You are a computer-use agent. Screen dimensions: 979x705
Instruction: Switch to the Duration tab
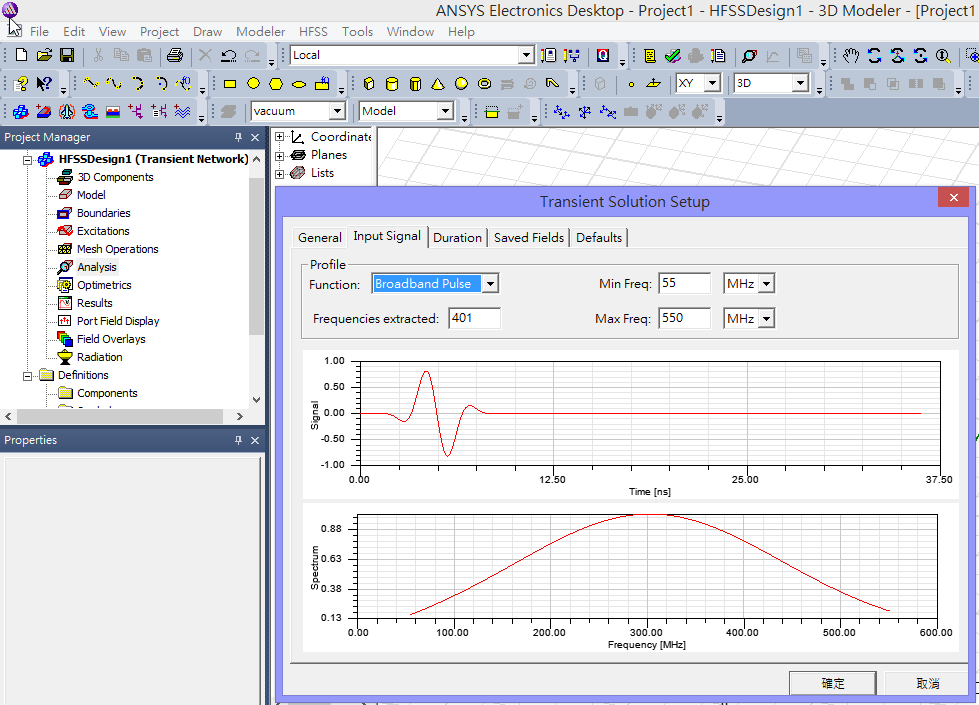457,237
